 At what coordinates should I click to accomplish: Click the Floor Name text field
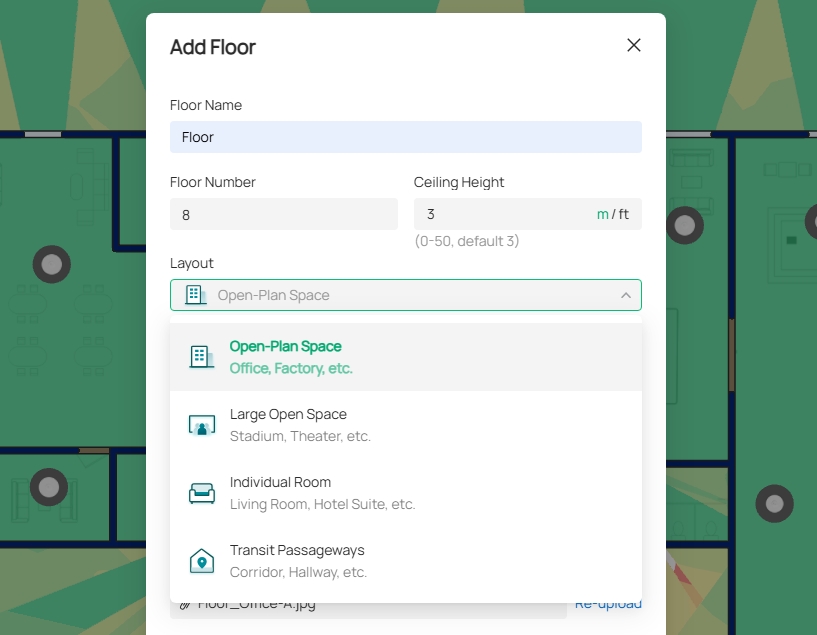pyautogui.click(x=405, y=137)
